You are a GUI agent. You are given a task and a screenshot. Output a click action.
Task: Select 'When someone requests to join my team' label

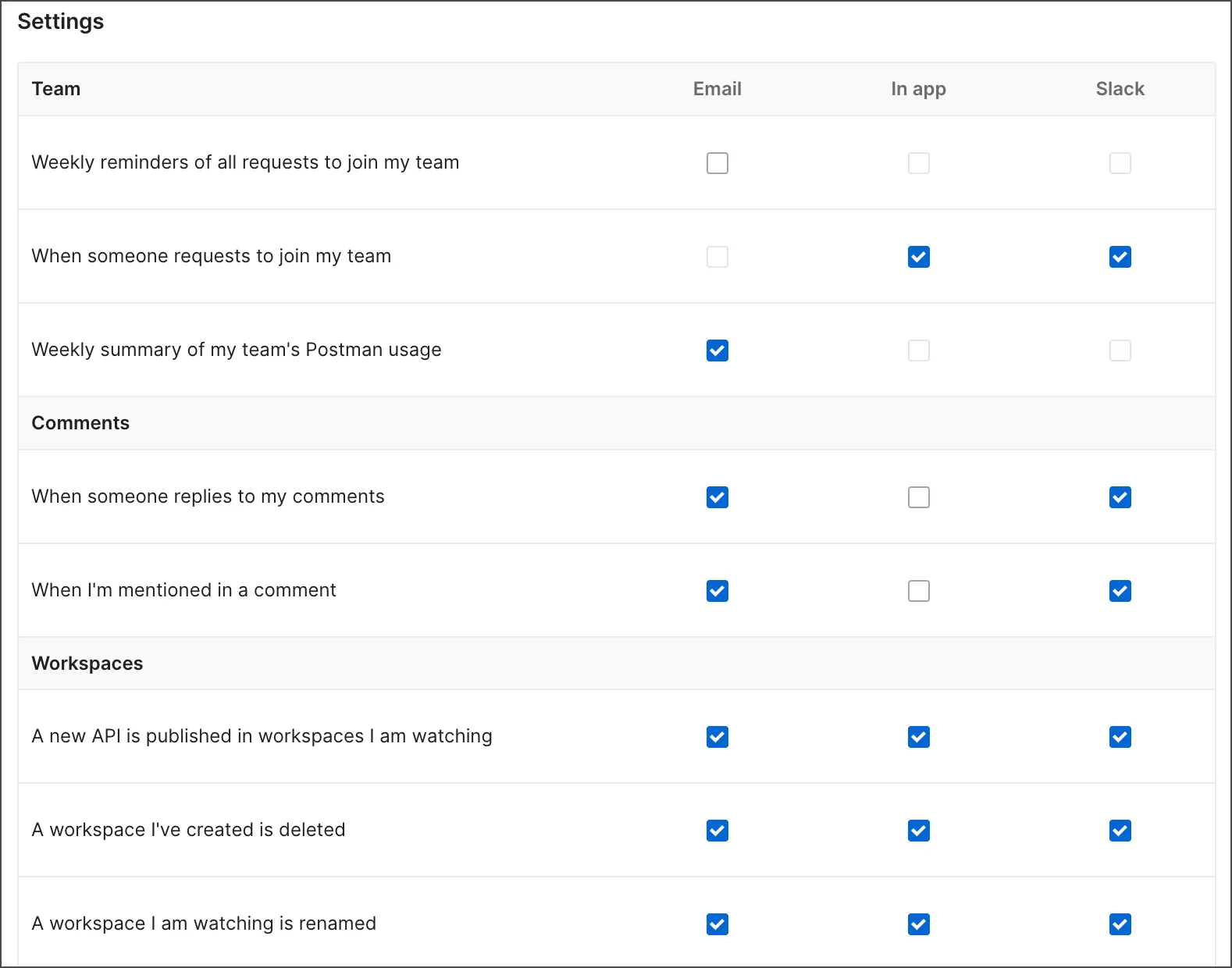click(211, 256)
